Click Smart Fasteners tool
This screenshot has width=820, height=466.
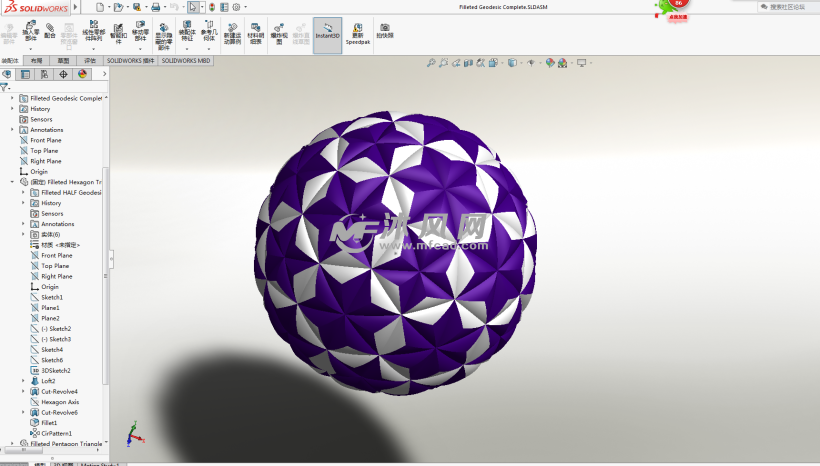(119, 33)
